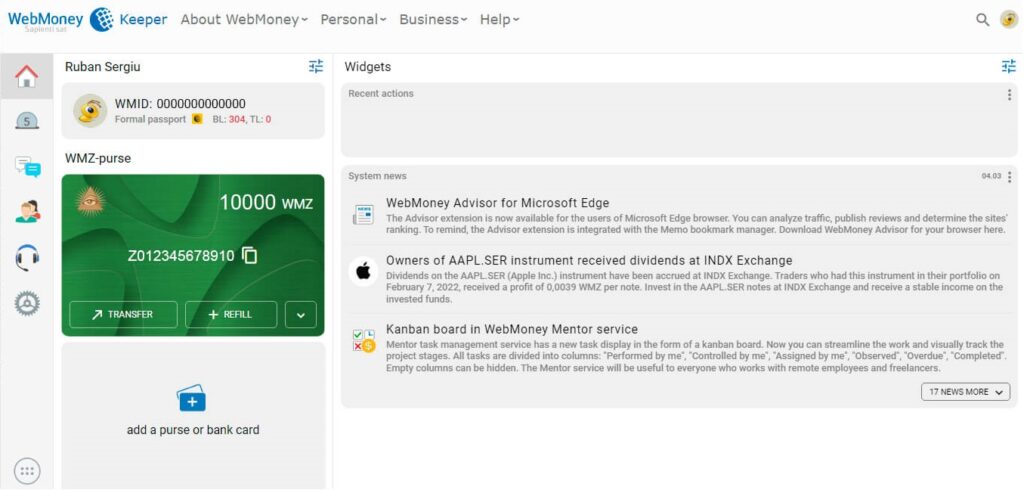The width and height of the screenshot is (1024, 490).
Task: Click the REFILL button on WMZ purse
Action: (x=231, y=315)
